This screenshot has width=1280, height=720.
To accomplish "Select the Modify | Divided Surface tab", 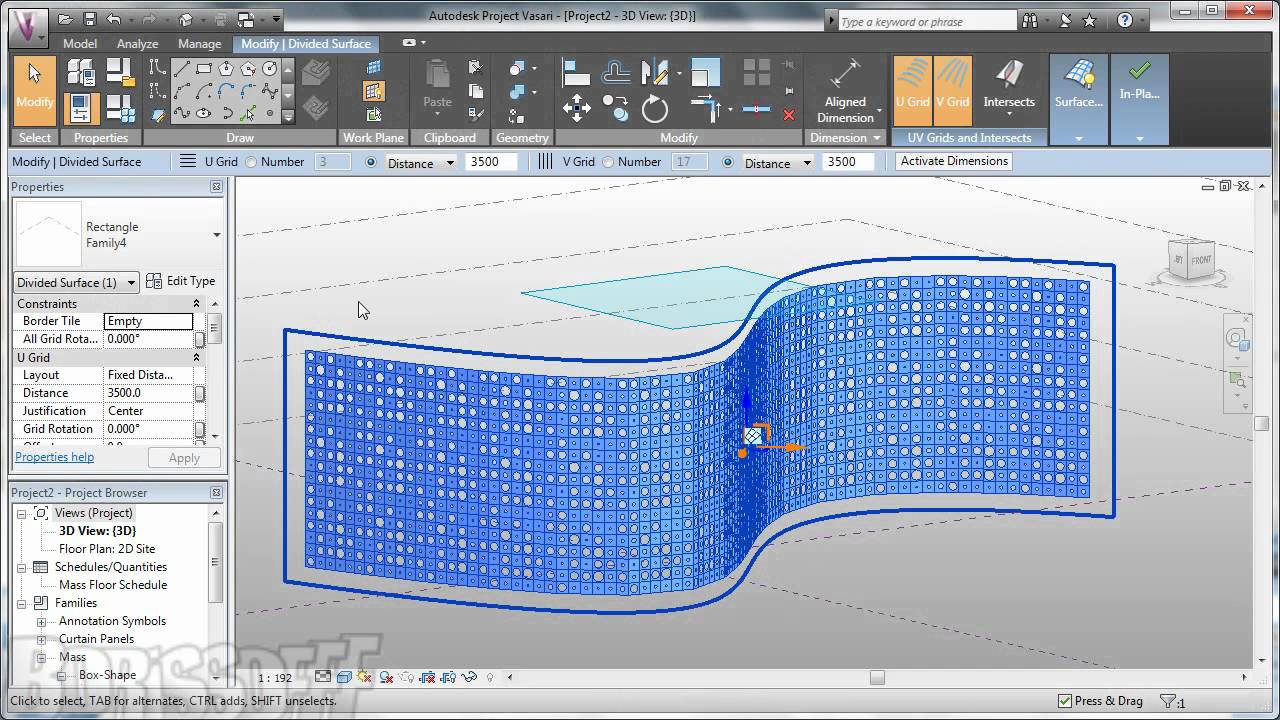I will (x=306, y=44).
